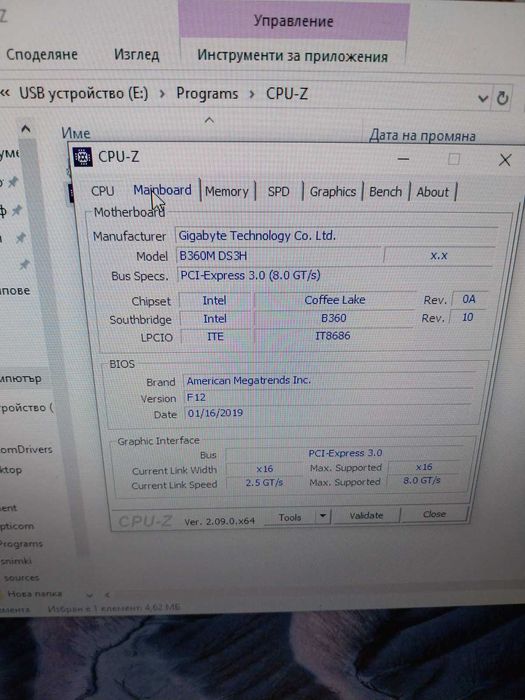Select the ITE LPCIO vendor value
The height and width of the screenshot is (700, 525).
point(215,337)
